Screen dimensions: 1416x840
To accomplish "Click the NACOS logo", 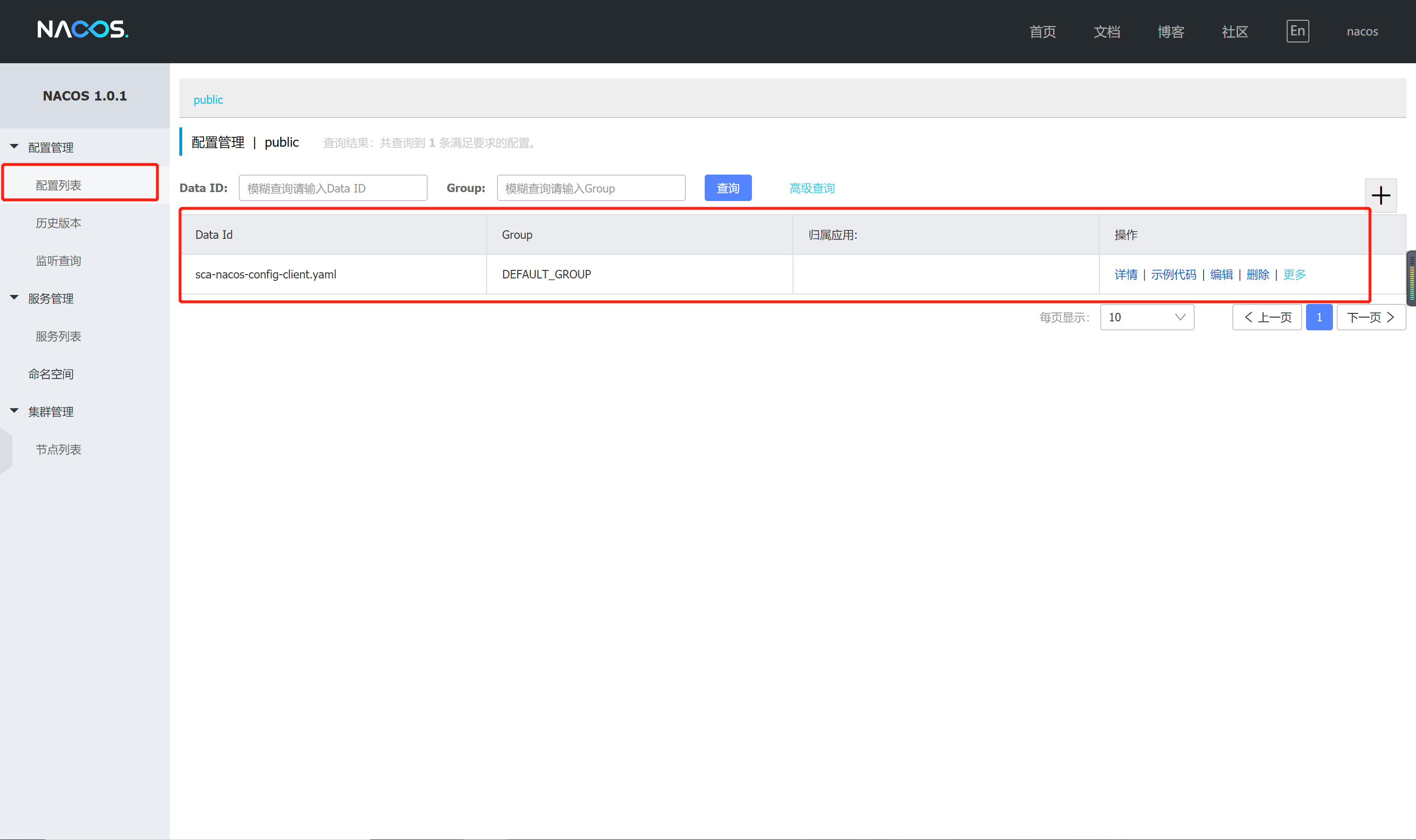I will pos(83,29).
